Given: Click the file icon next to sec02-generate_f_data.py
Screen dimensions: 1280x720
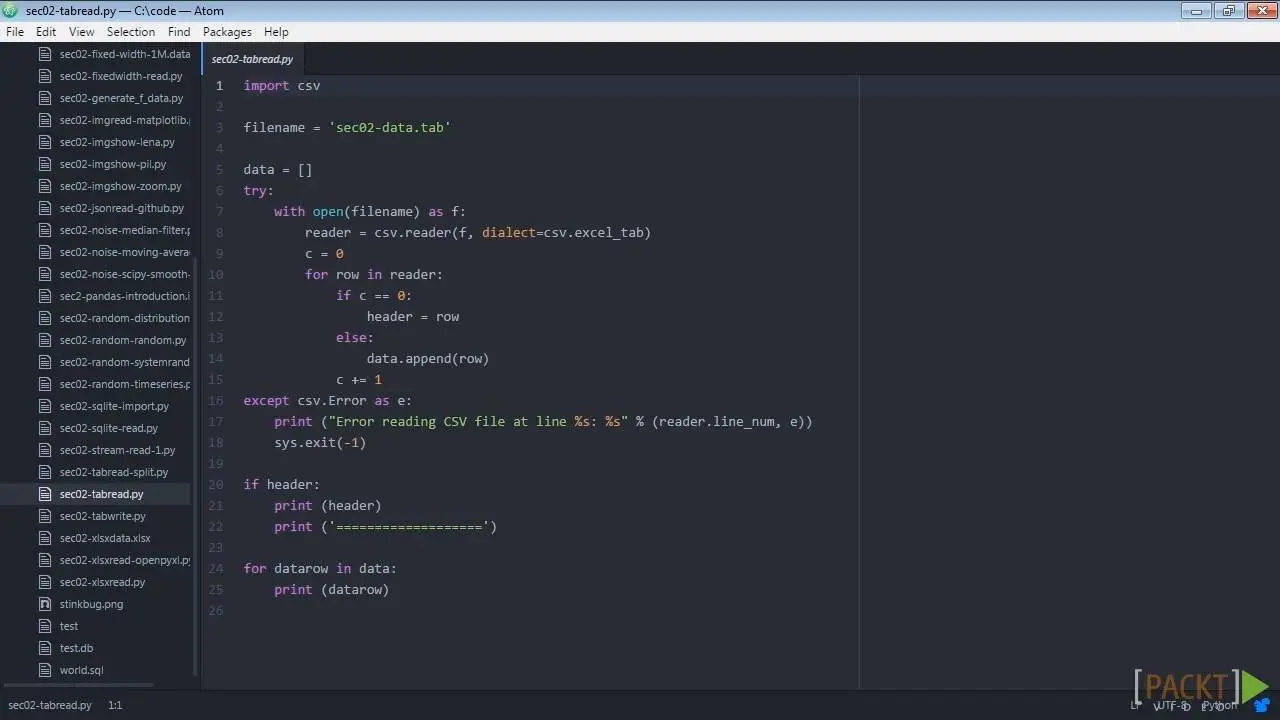Looking at the screenshot, I should click(x=44, y=98).
